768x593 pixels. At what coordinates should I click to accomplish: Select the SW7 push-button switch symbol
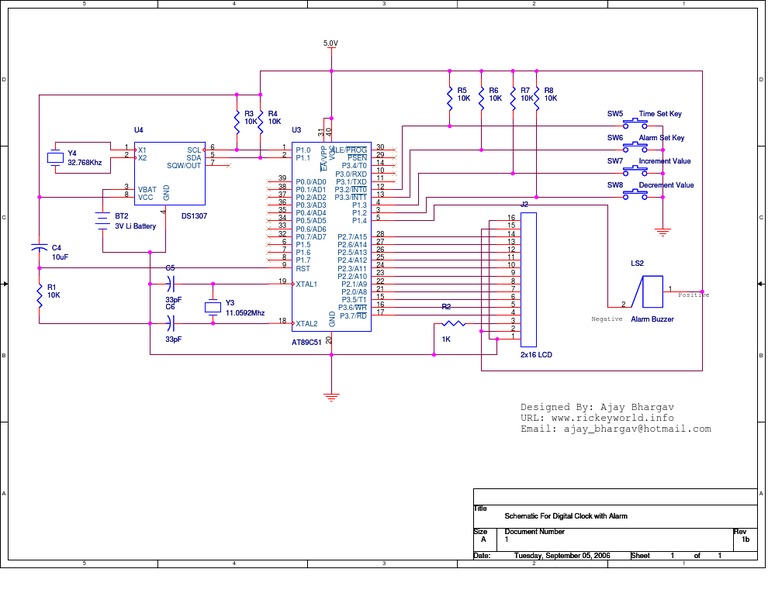click(x=635, y=170)
